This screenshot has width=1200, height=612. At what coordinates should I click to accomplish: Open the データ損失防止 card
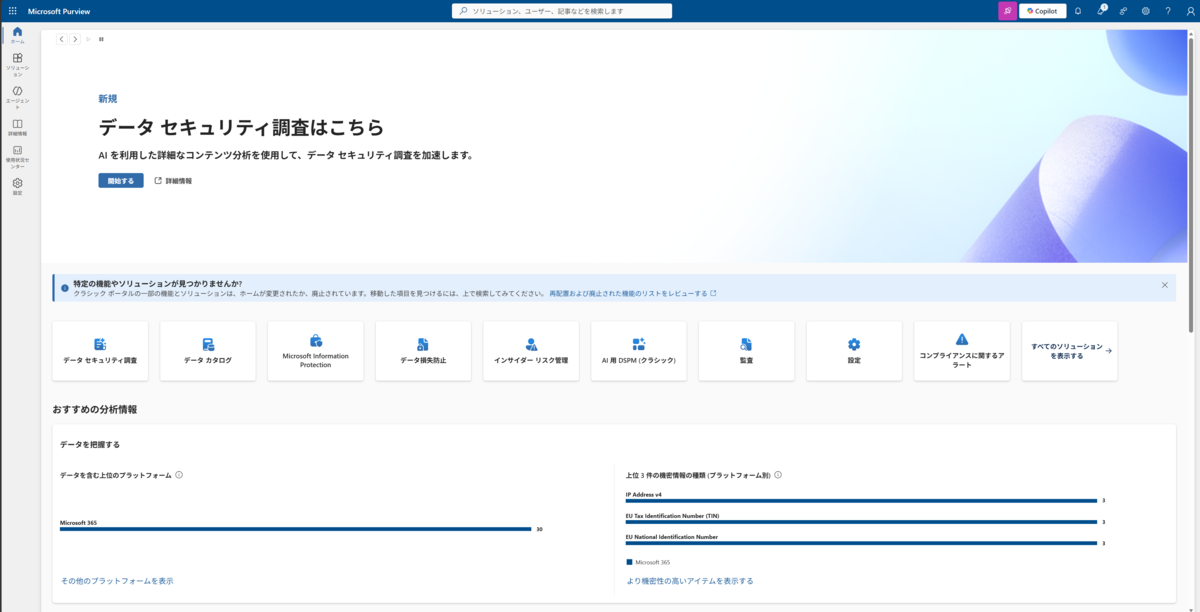point(423,351)
